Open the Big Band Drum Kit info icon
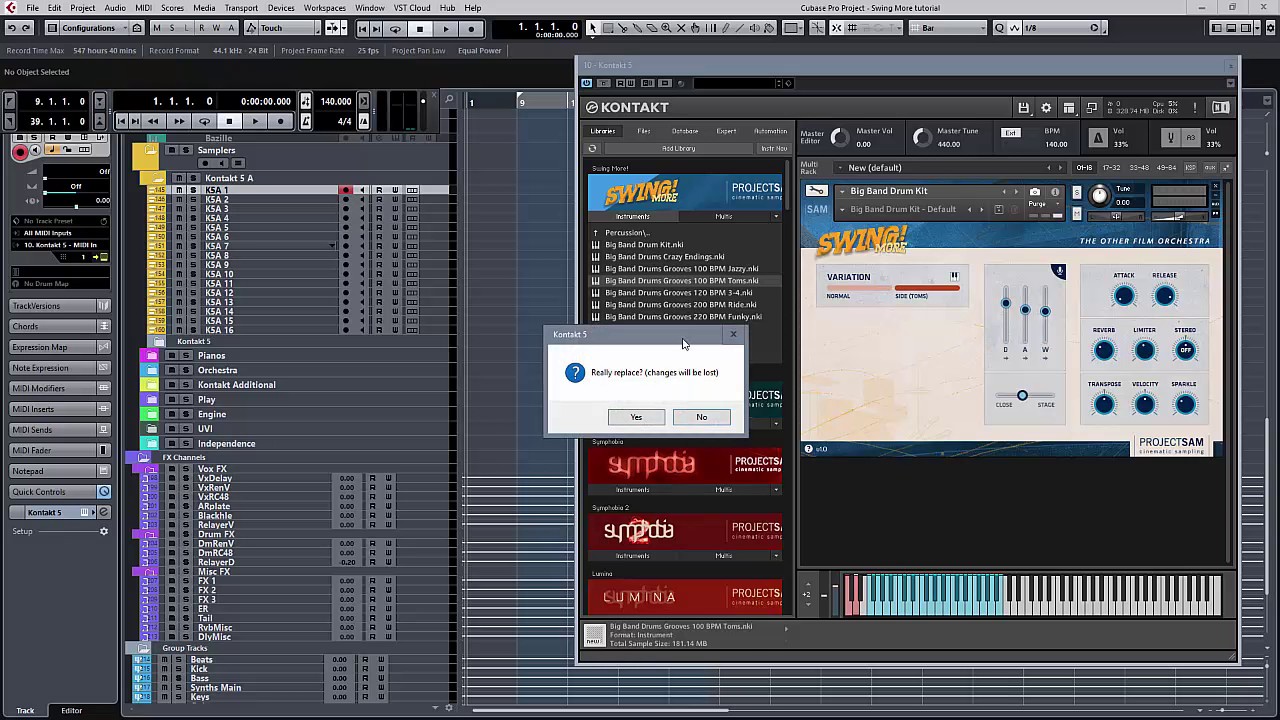 click(1055, 191)
